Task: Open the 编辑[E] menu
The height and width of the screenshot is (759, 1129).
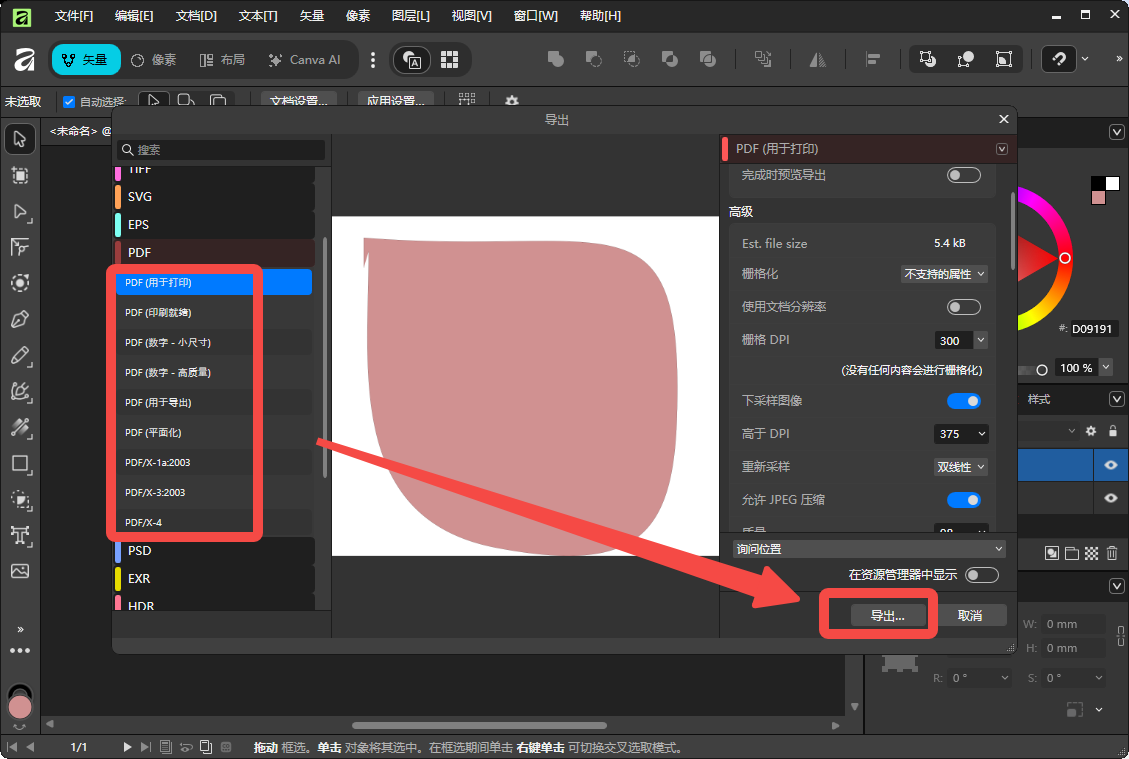Action: click(134, 15)
